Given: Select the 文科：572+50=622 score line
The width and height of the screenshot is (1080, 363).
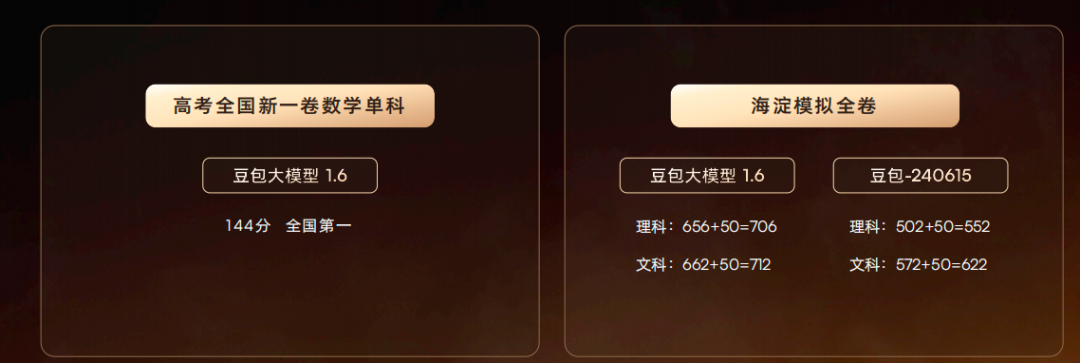Looking at the screenshot, I should point(918,265).
